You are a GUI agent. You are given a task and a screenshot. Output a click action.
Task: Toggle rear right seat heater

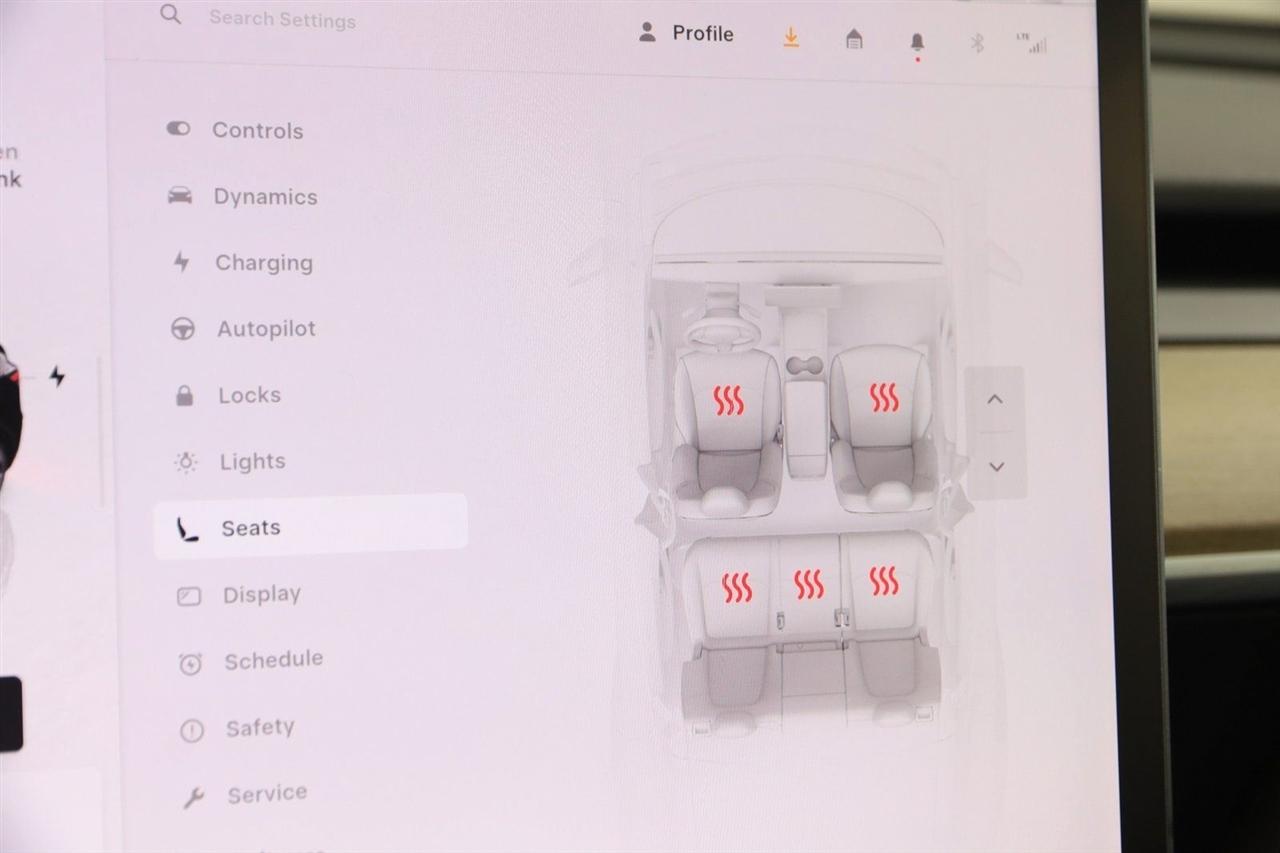(884, 580)
